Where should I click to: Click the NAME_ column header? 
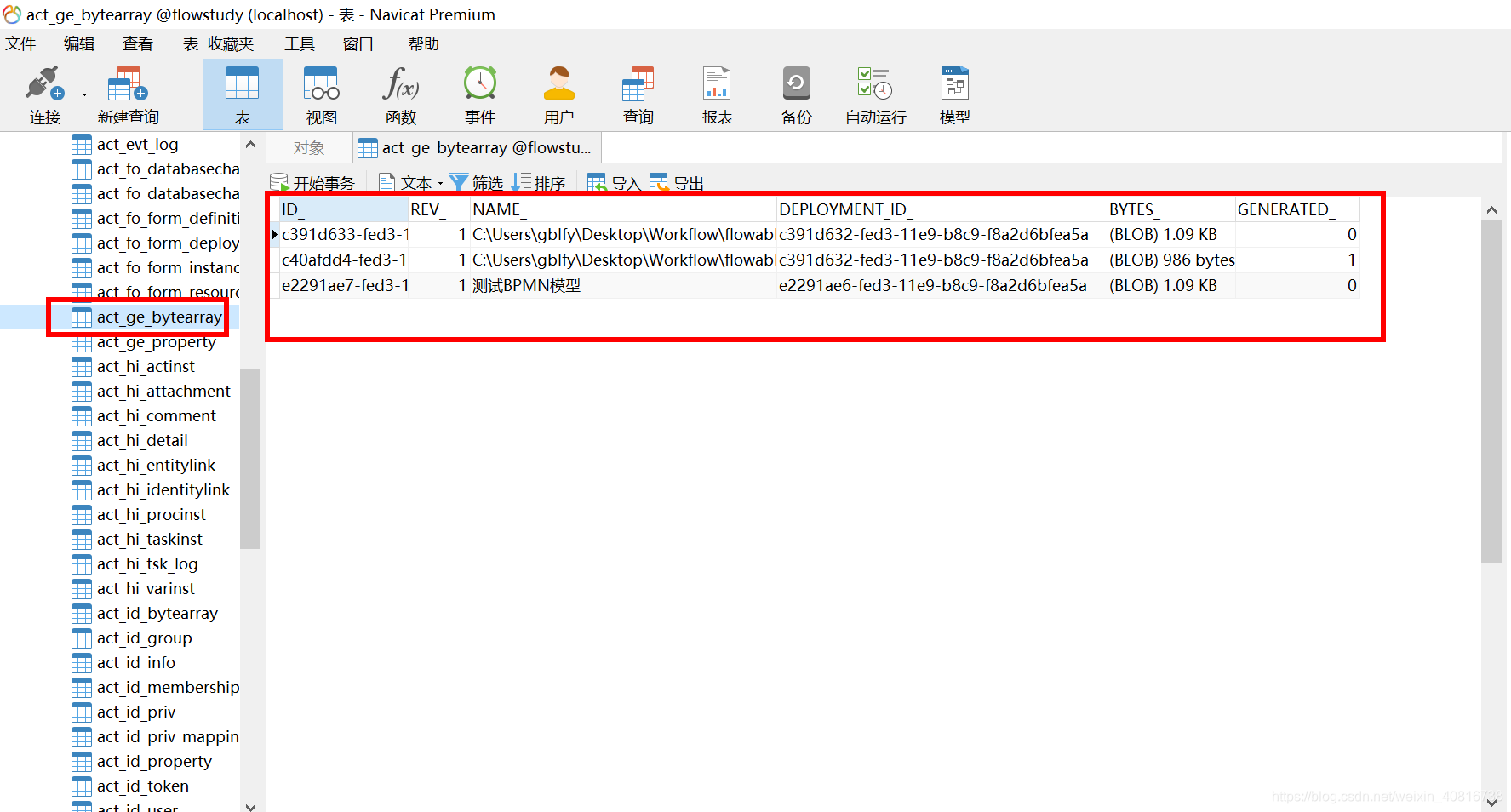point(623,209)
